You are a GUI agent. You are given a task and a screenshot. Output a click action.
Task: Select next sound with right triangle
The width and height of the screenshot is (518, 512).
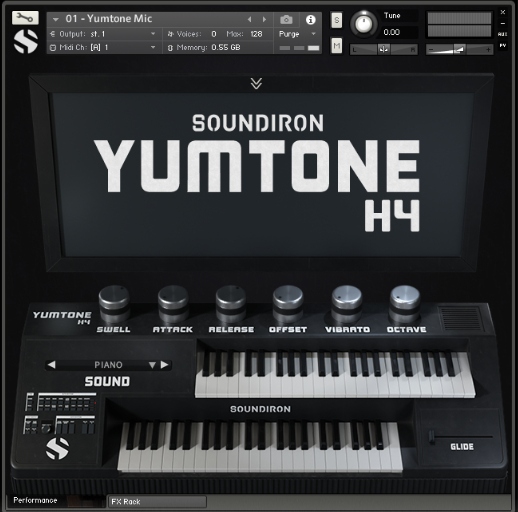pyautogui.click(x=164, y=365)
